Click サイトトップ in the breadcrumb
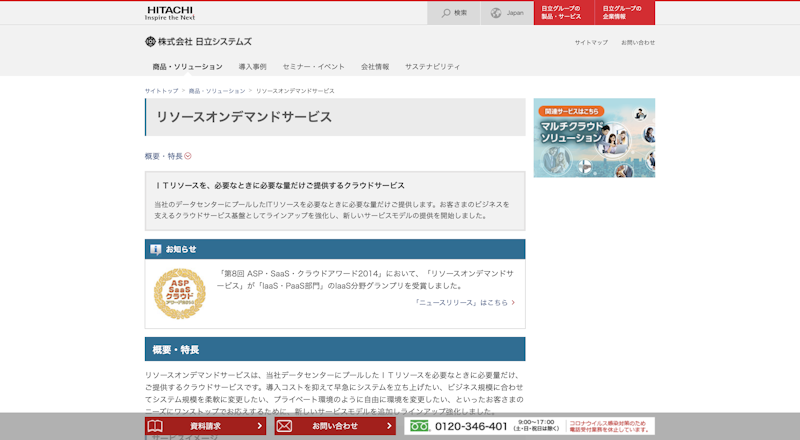800x440 pixels. click(162, 91)
